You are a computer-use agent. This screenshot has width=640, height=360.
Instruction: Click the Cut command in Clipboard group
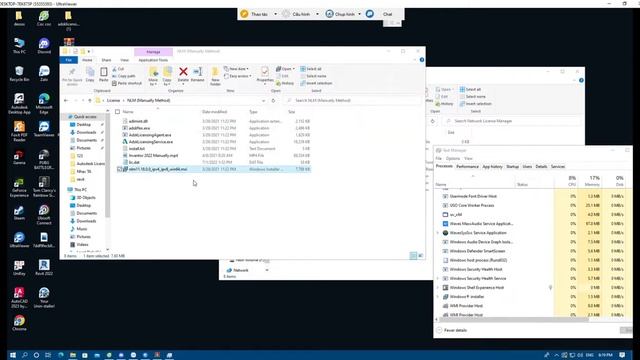click(118, 69)
